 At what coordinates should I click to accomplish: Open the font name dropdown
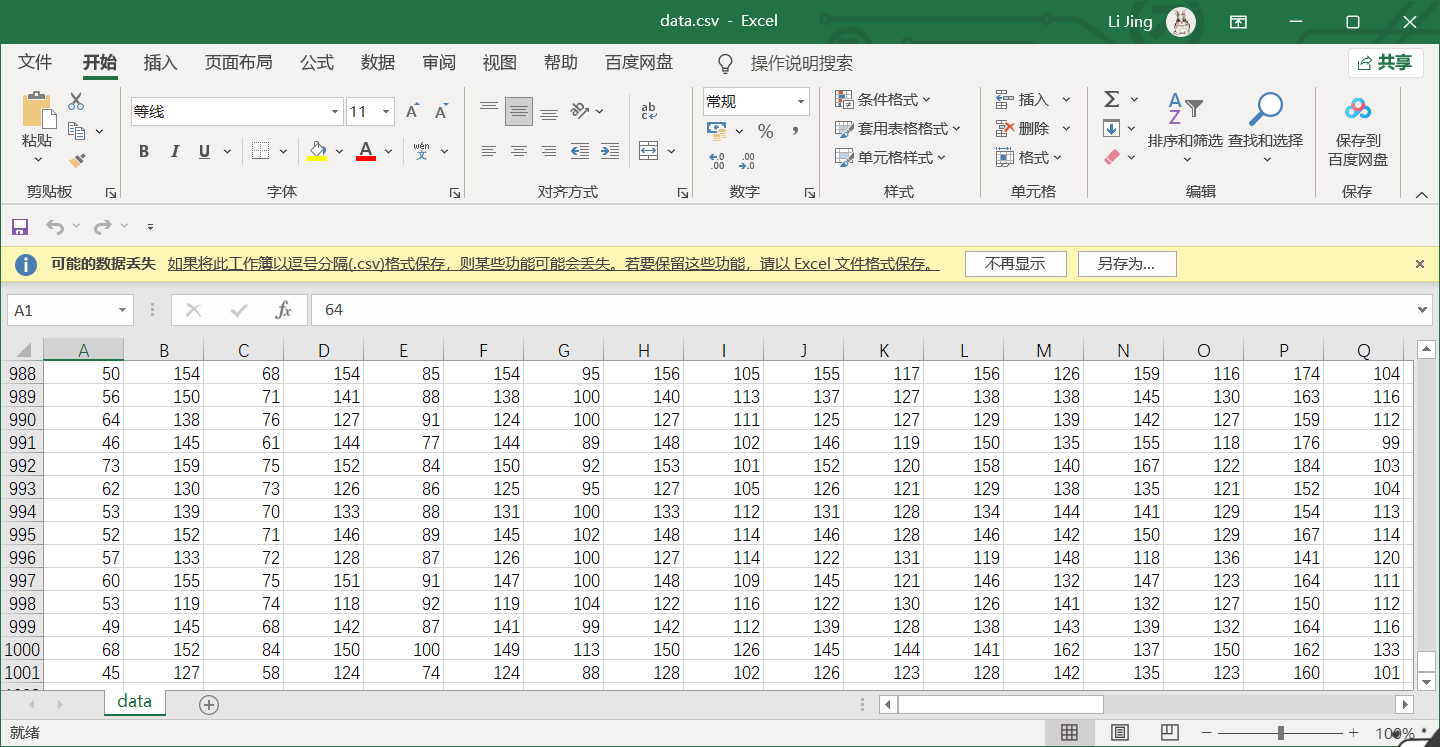335,112
